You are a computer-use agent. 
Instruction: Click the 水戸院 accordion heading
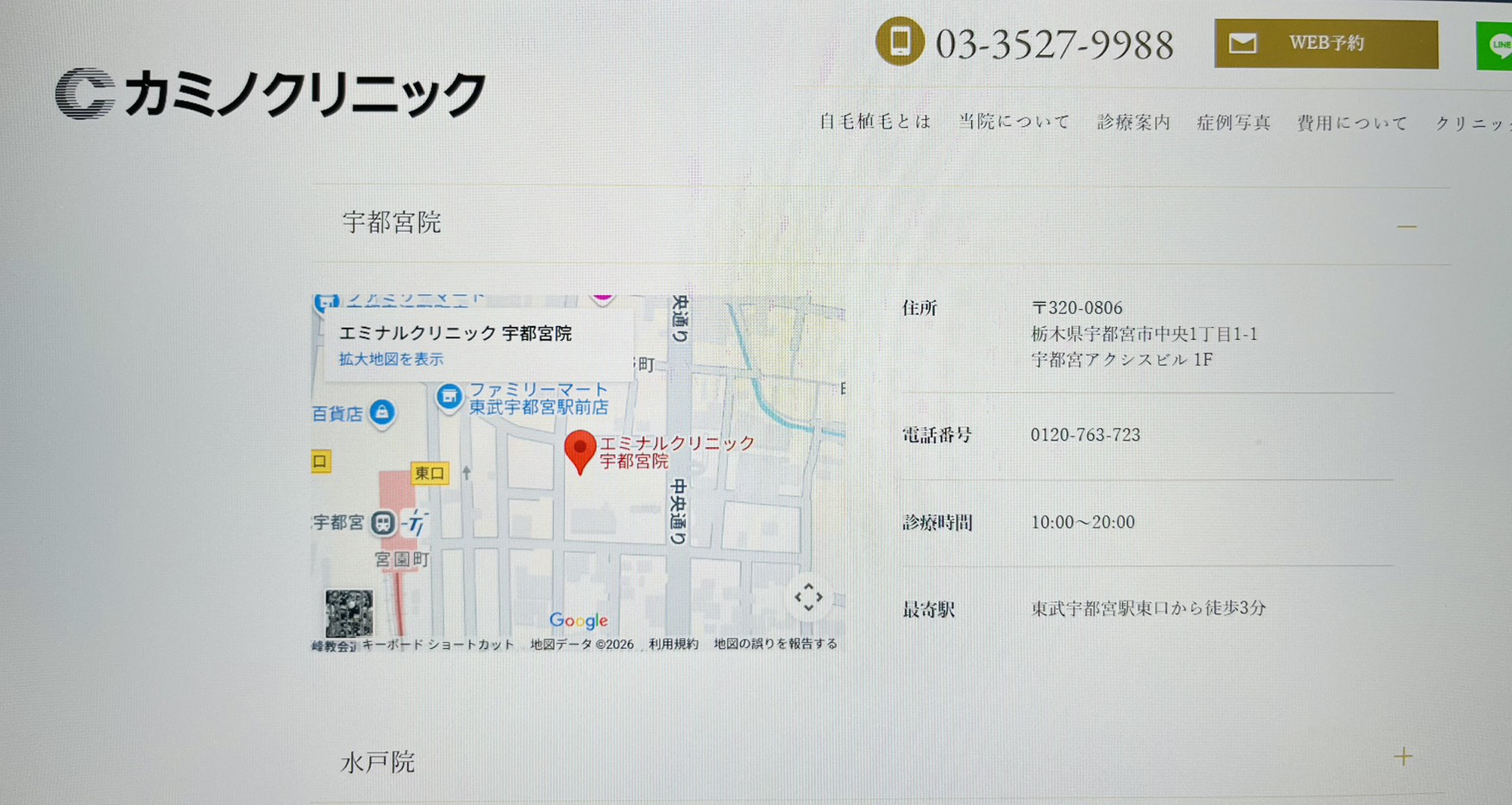pyautogui.click(x=378, y=762)
